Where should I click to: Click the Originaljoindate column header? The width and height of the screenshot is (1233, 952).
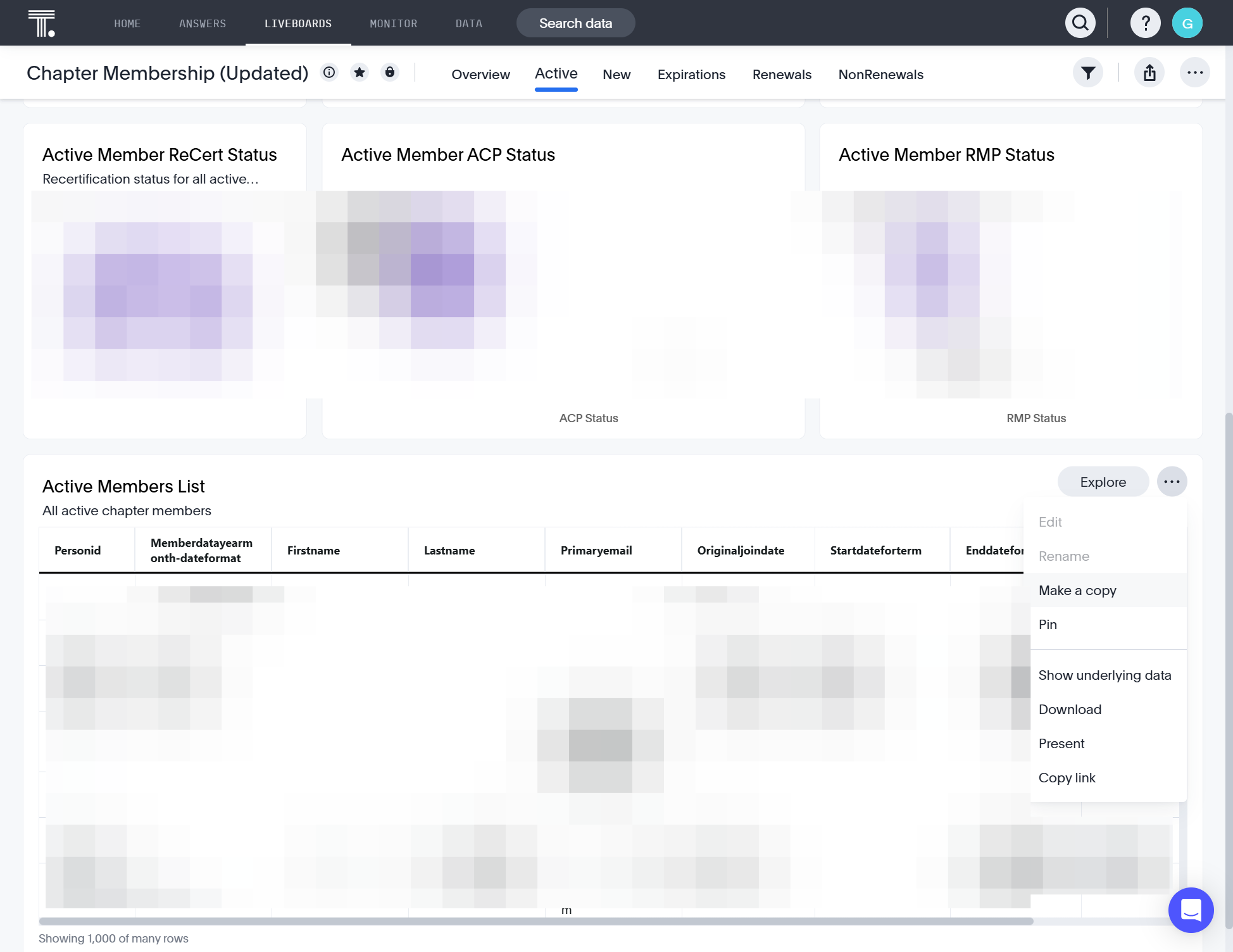[748, 550]
